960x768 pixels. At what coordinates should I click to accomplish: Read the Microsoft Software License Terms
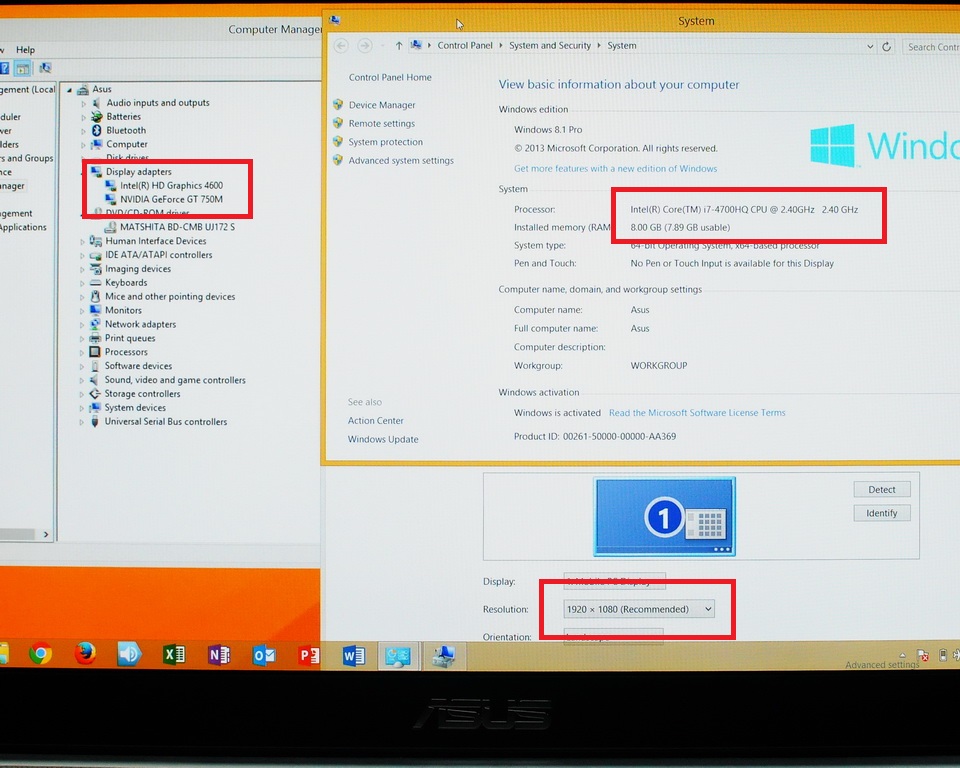coord(697,413)
